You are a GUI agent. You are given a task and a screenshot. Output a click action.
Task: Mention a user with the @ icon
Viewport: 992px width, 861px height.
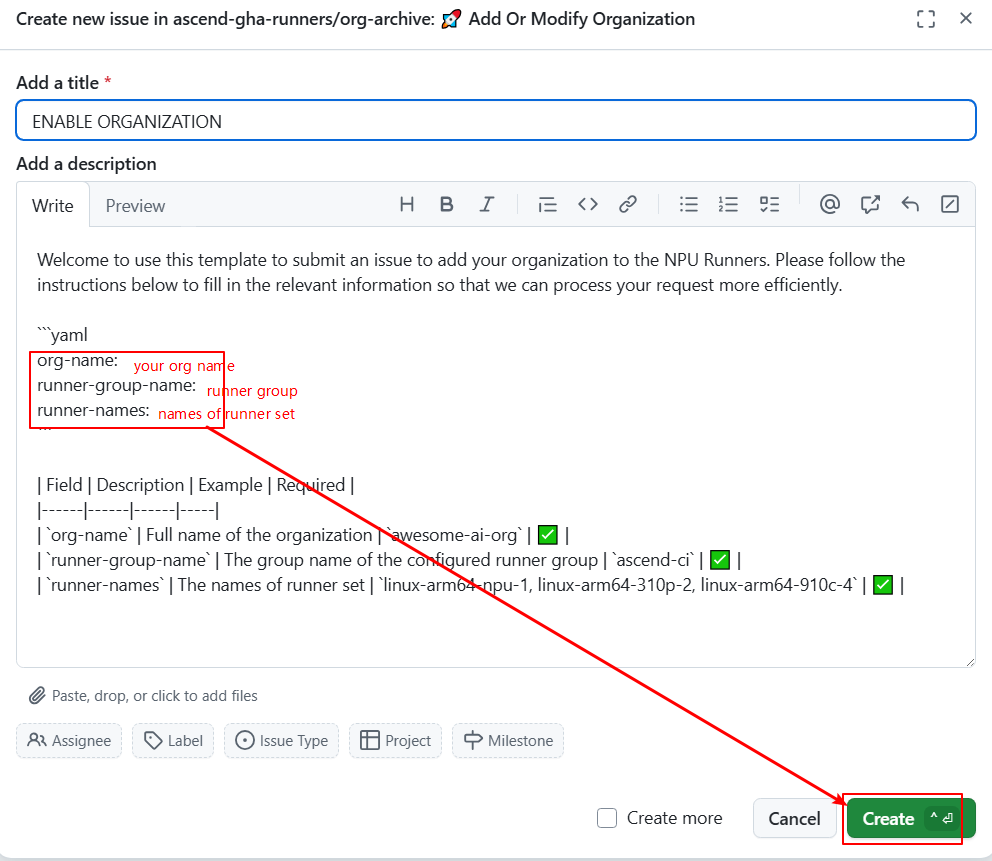829,204
